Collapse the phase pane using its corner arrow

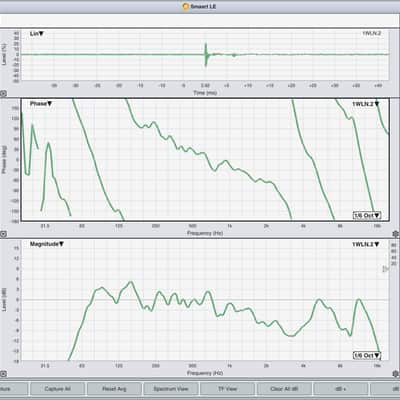coord(3,234)
